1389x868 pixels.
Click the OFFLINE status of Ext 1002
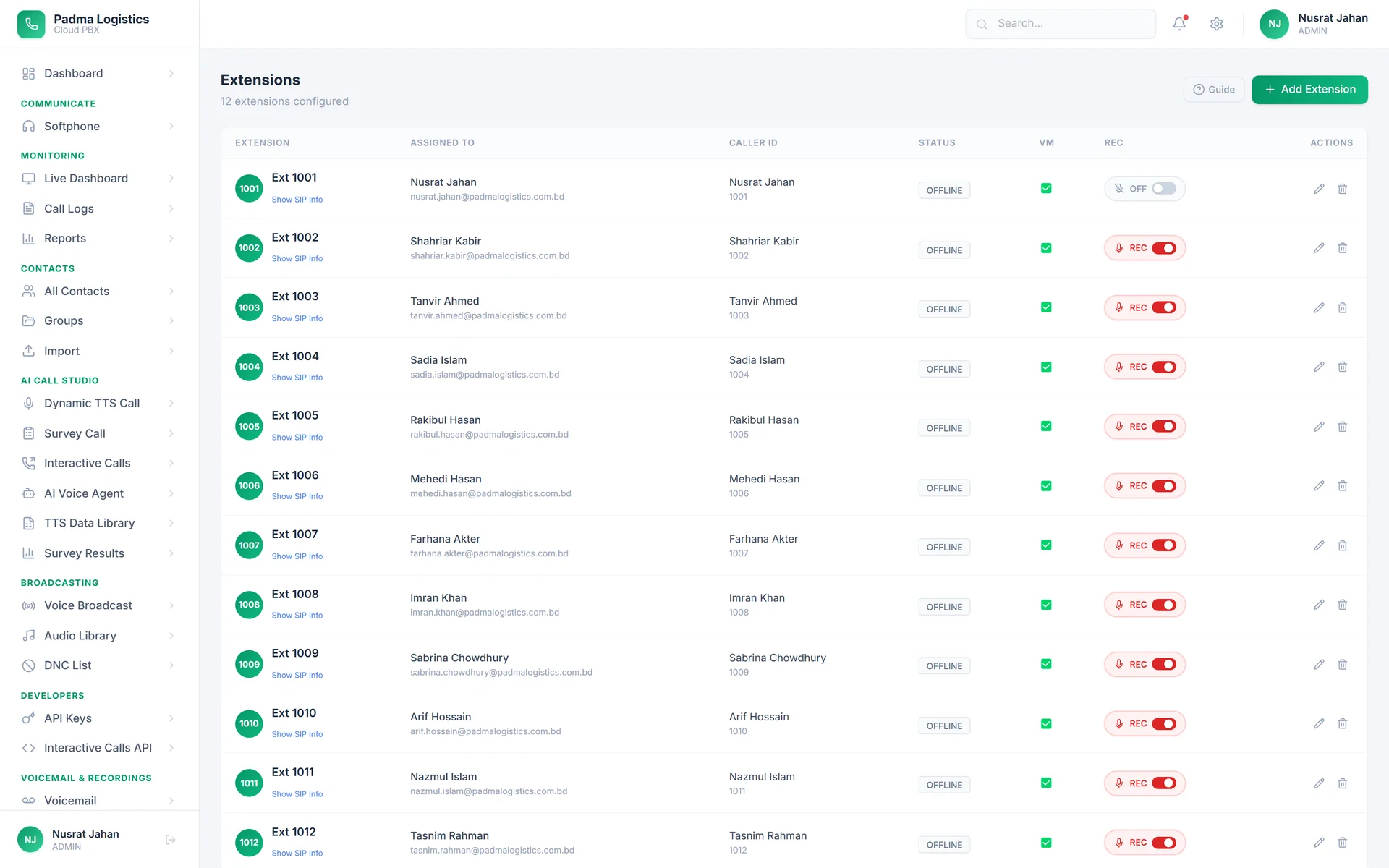[x=944, y=250]
